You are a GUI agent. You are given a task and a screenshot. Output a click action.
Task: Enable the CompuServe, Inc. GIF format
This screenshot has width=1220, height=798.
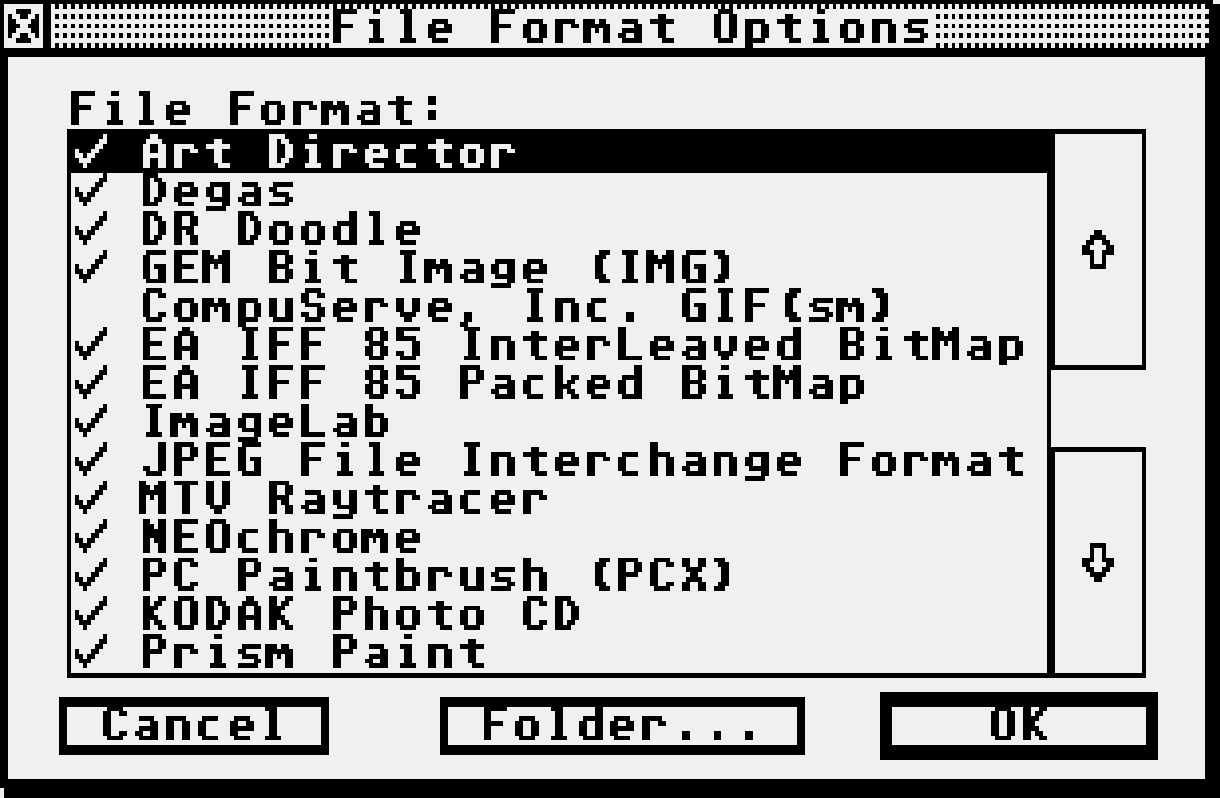point(90,306)
